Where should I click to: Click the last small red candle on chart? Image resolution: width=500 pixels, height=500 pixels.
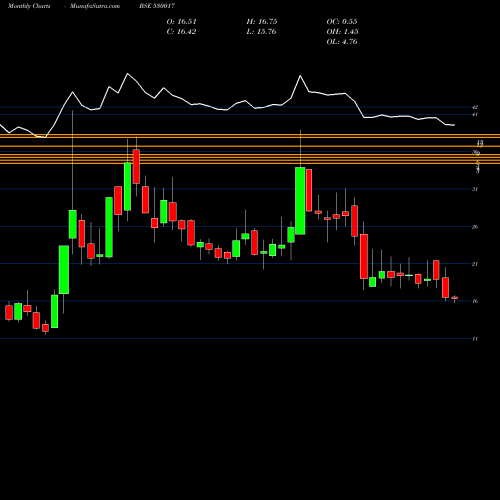point(455,298)
